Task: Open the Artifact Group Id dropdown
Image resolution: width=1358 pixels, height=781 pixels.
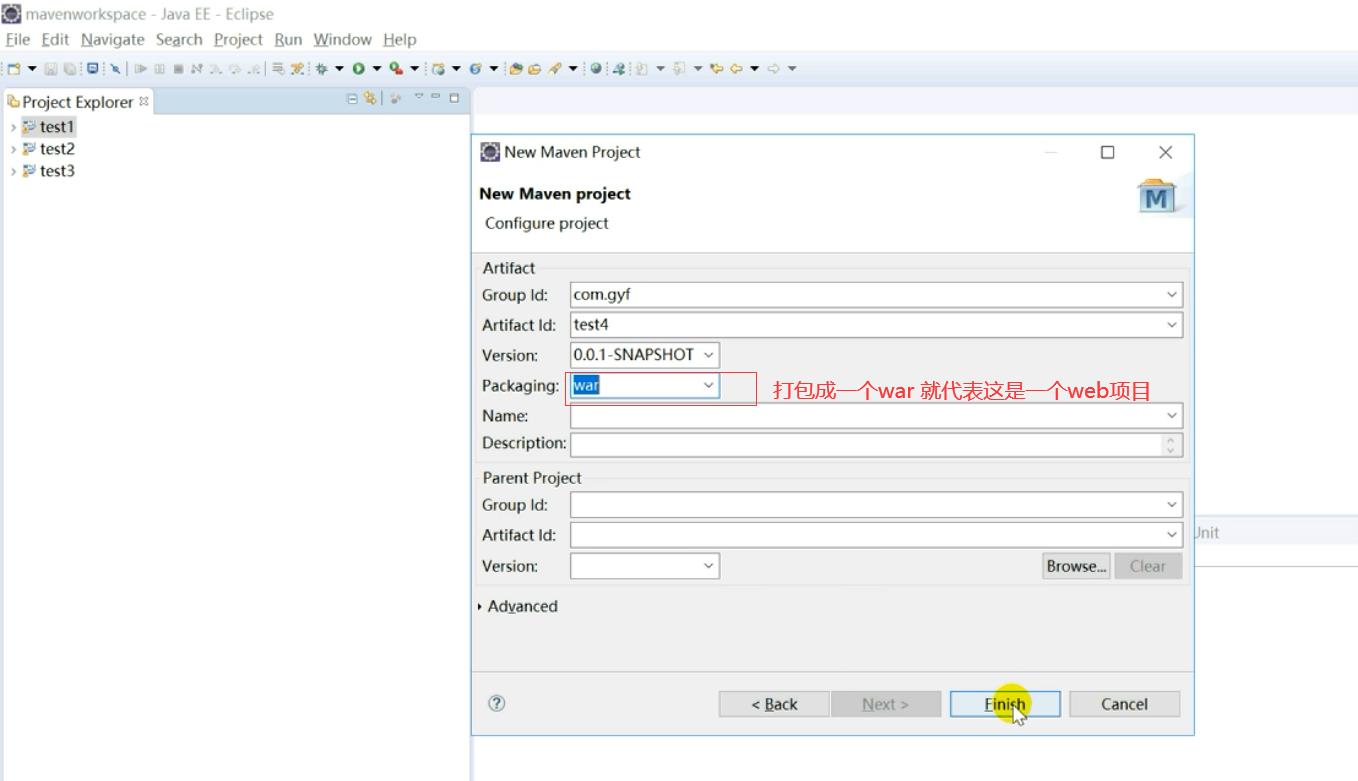Action: pos(1172,295)
